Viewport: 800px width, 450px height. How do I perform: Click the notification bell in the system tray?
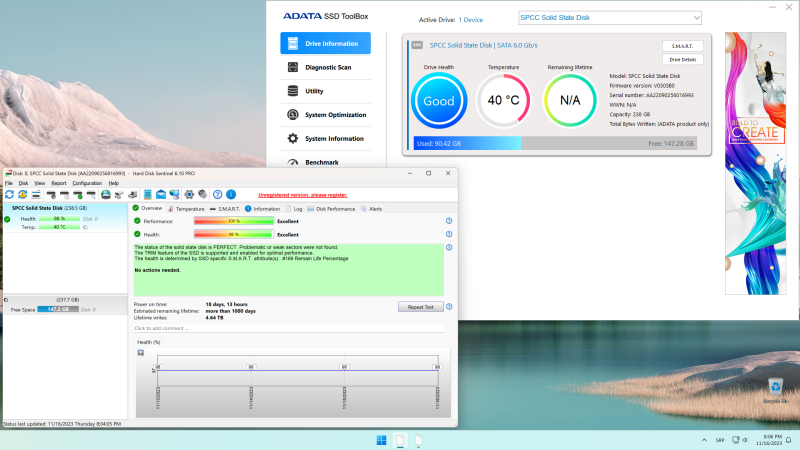coord(789,440)
